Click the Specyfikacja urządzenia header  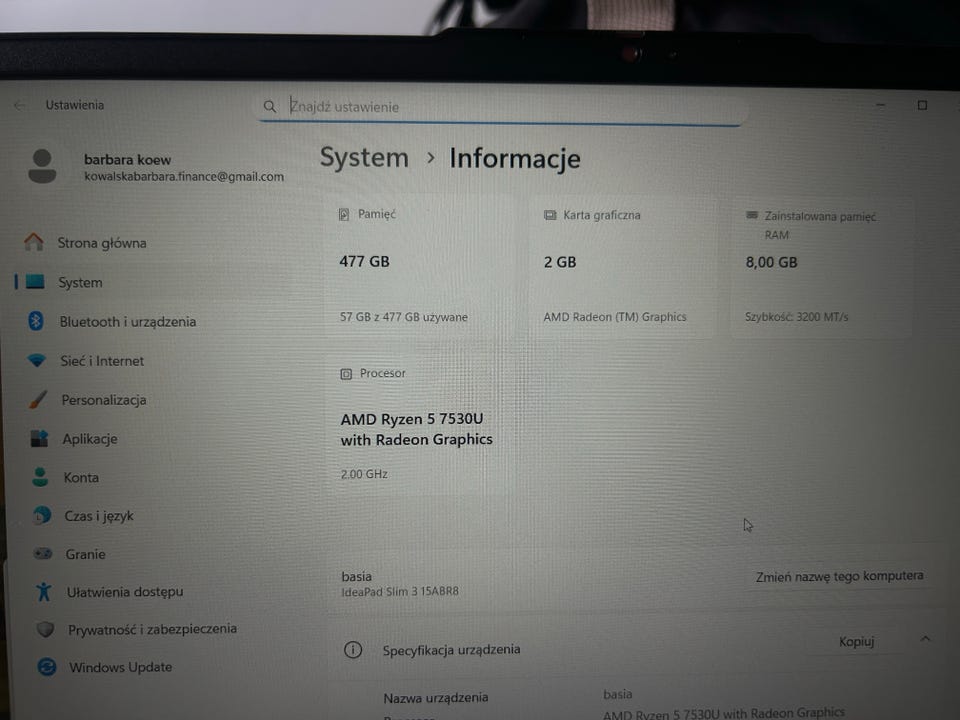pos(451,650)
